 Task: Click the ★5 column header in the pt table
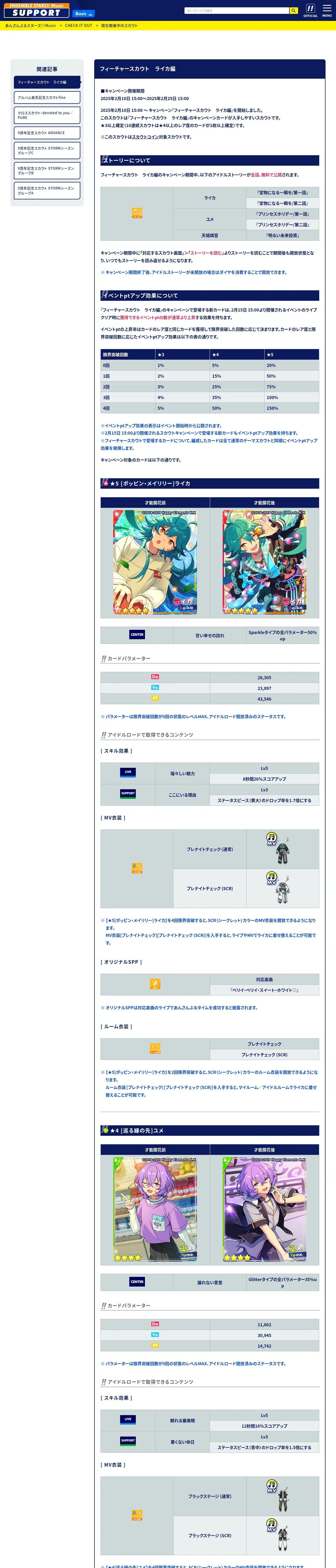click(292, 354)
